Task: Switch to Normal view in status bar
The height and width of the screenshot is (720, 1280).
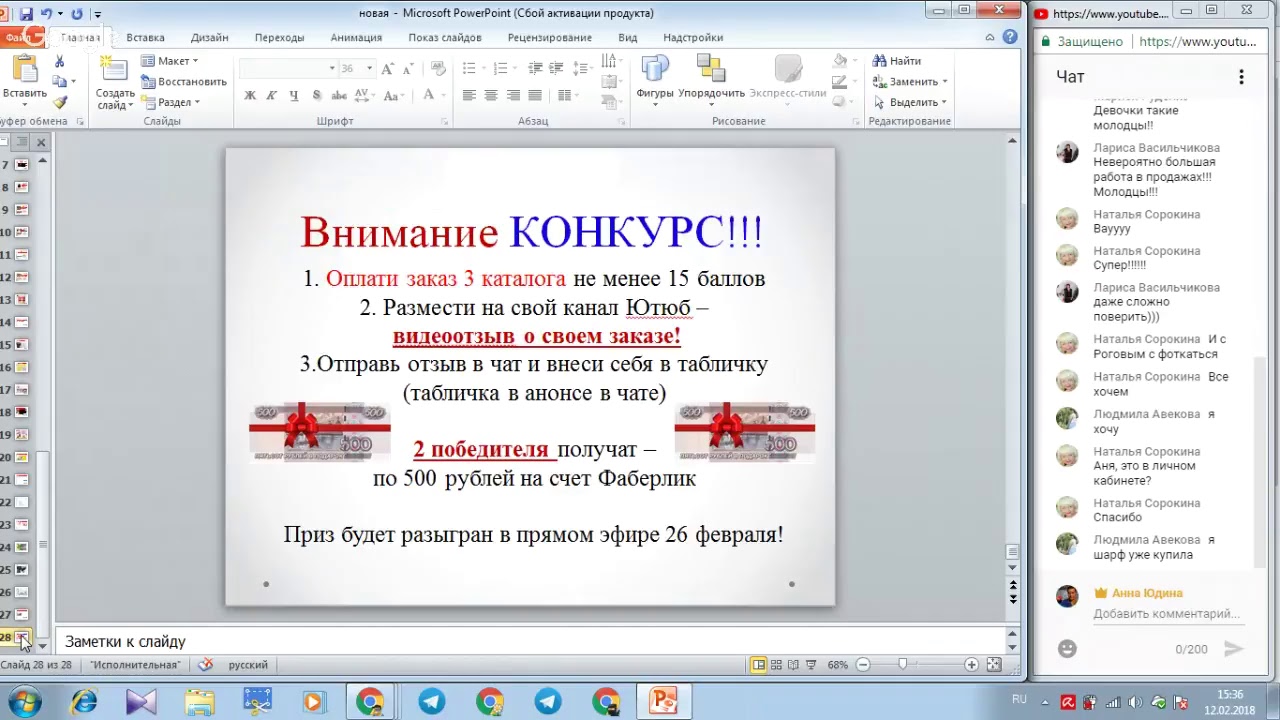Action: pyautogui.click(x=759, y=665)
